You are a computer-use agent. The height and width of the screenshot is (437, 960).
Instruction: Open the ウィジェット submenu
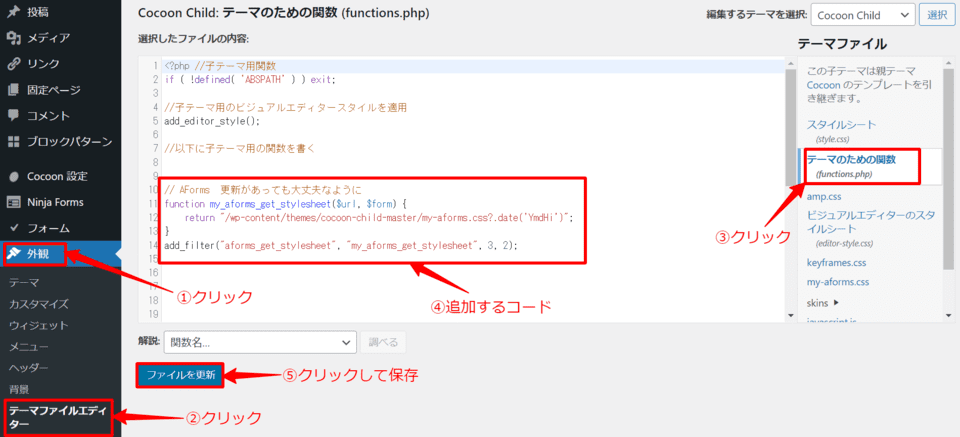coord(39,326)
